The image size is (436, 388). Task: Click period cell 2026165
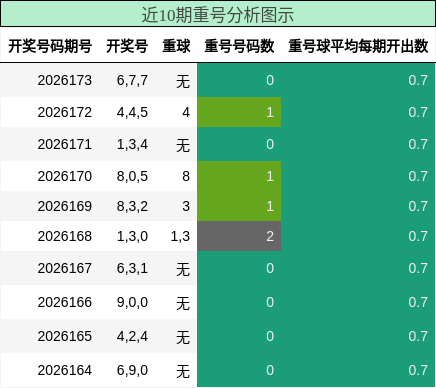coord(65,336)
